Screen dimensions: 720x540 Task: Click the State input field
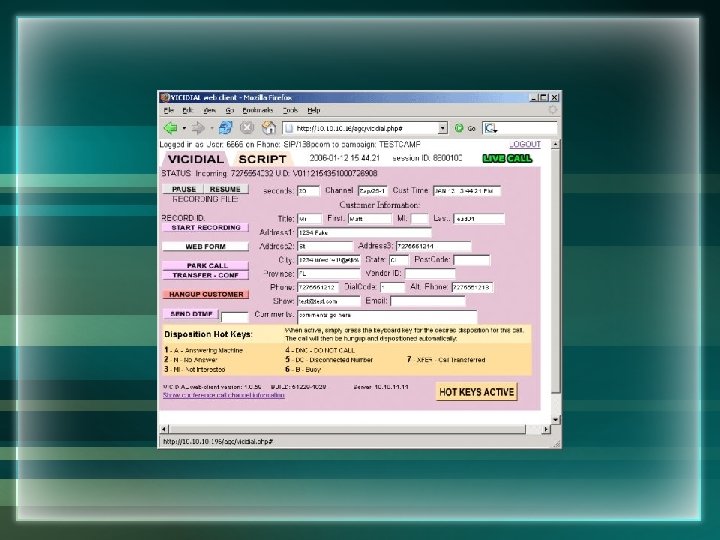coord(399,260)
